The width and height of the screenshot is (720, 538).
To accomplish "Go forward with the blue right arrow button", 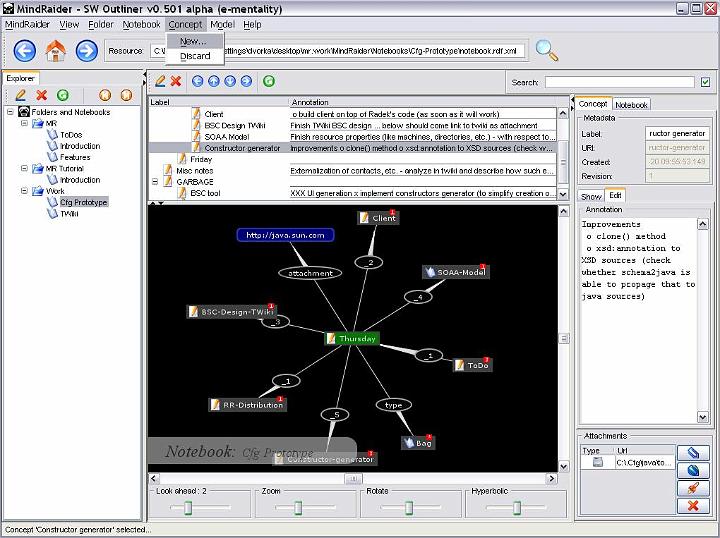I will (87, 50).
